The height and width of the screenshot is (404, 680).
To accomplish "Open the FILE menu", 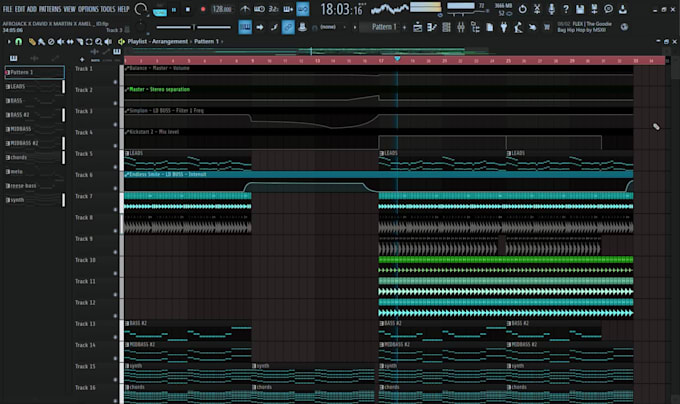I will tap(7, 9).
